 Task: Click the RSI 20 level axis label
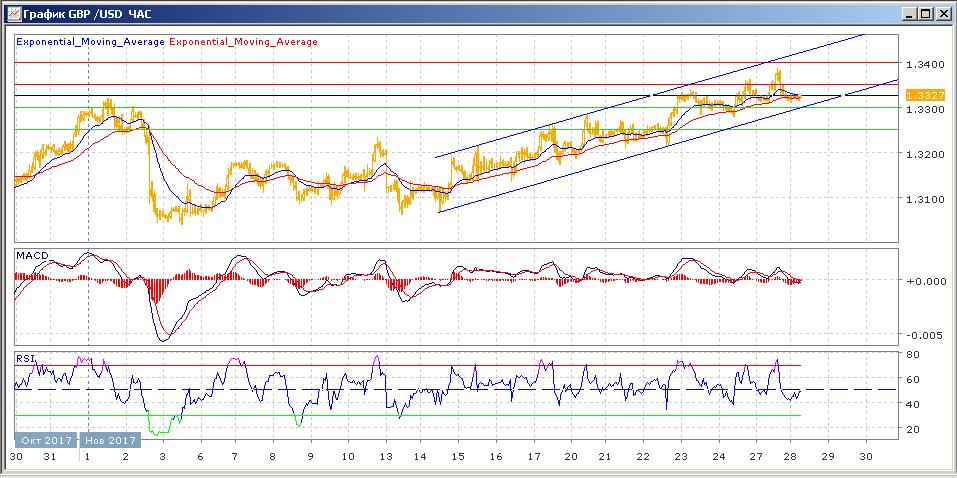pos(913,429)
